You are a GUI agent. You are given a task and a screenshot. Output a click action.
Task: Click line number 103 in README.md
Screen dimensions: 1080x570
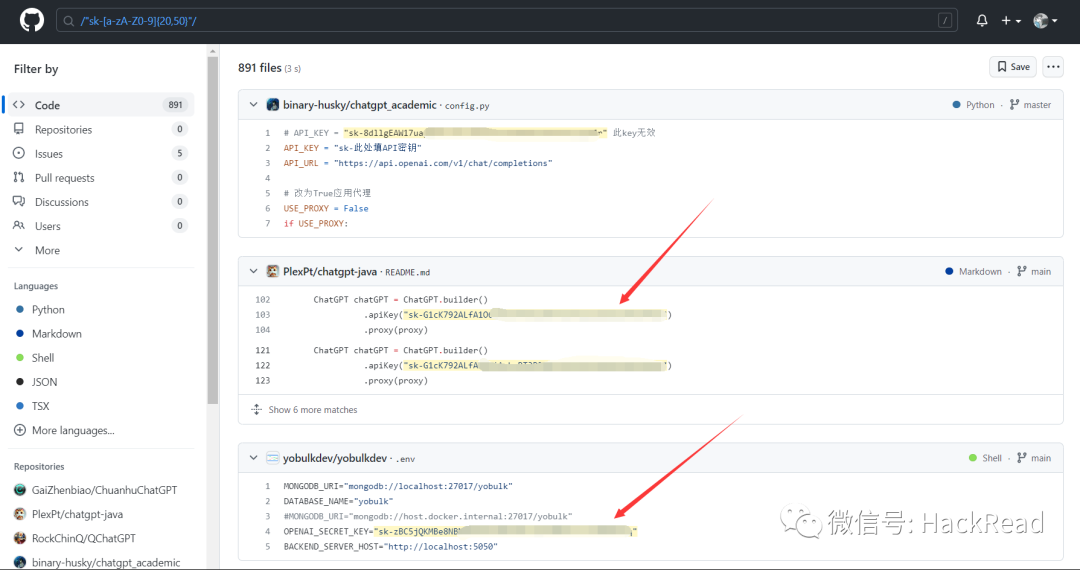pos(262,315)
